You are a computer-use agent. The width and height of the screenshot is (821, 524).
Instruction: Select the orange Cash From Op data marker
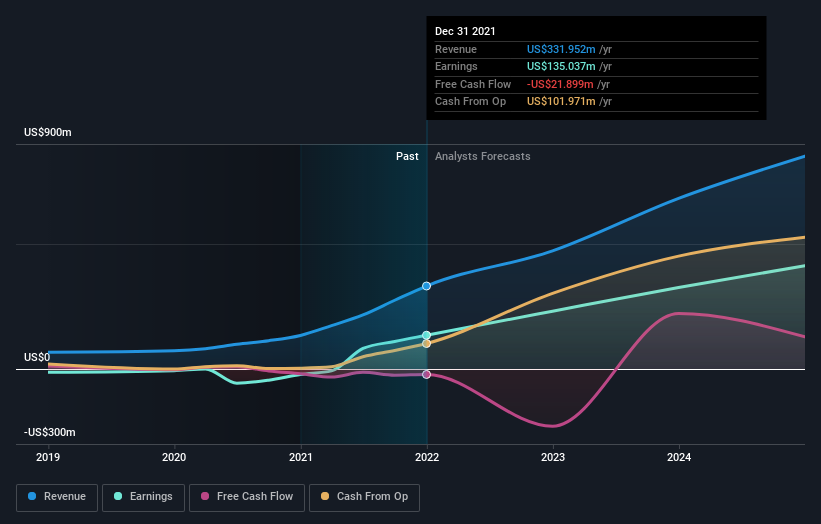coord(427,344)
